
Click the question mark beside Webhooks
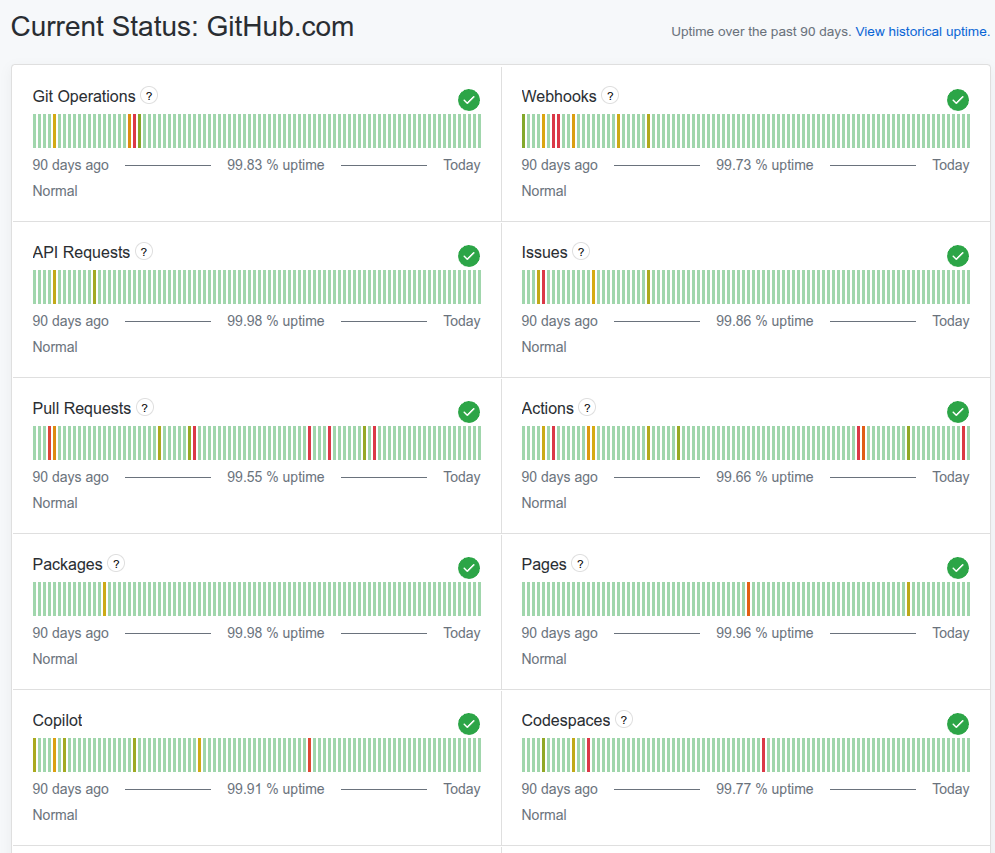(x=610, y=96)
